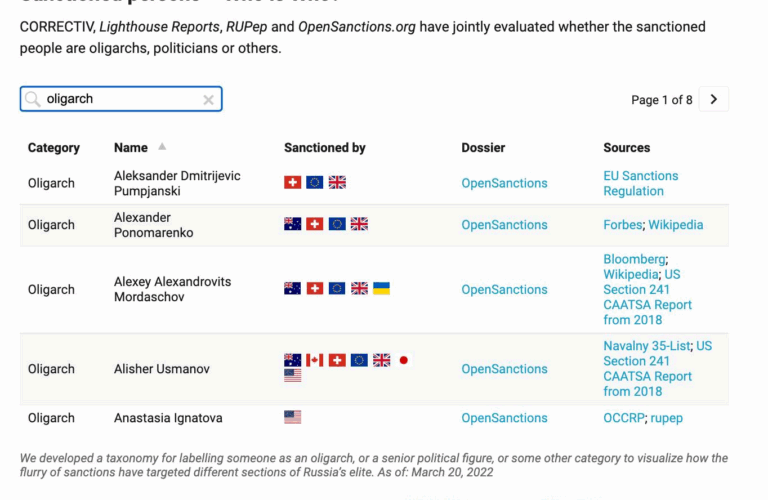Focus the table search input field
This screenshot has height=500, width=768.
120,99
